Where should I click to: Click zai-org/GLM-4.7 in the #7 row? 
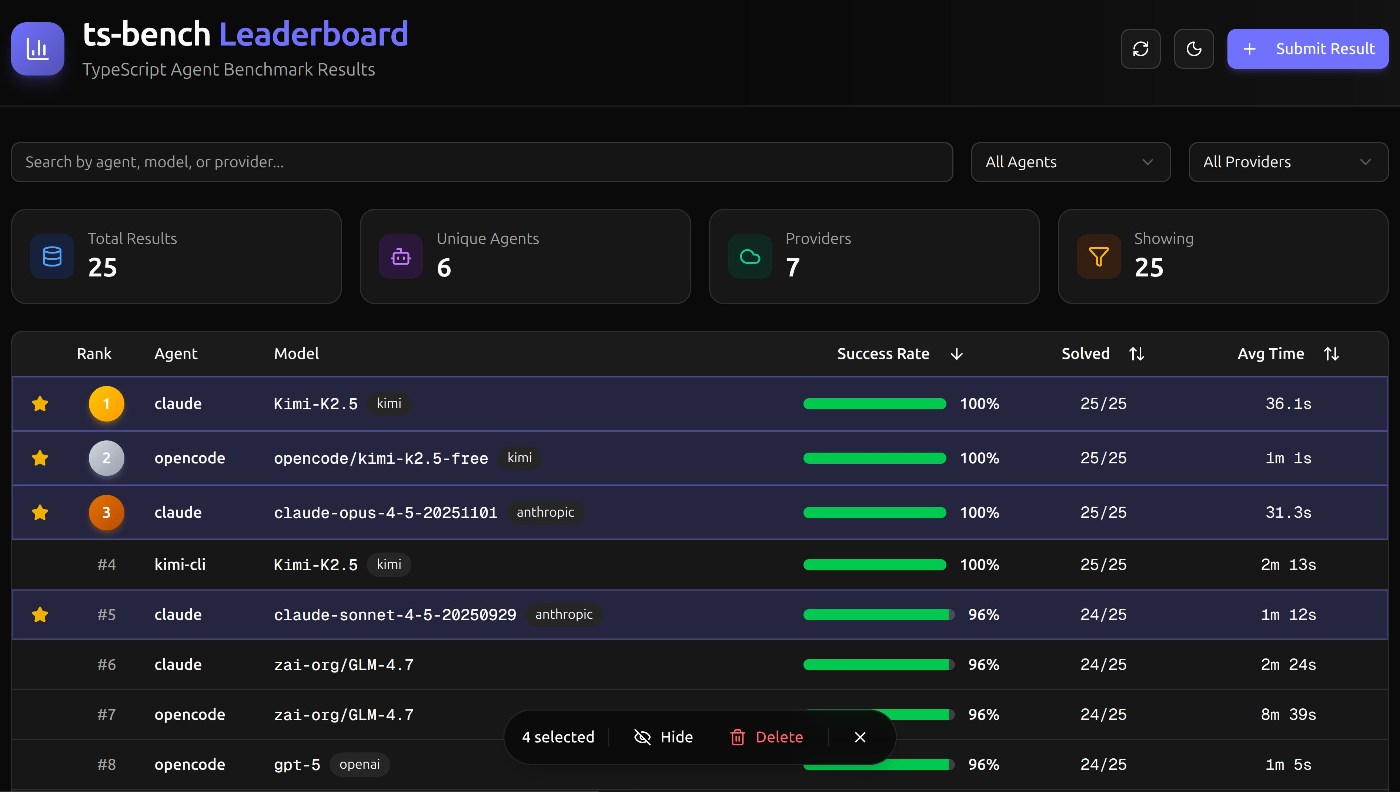tap(344, 714)
